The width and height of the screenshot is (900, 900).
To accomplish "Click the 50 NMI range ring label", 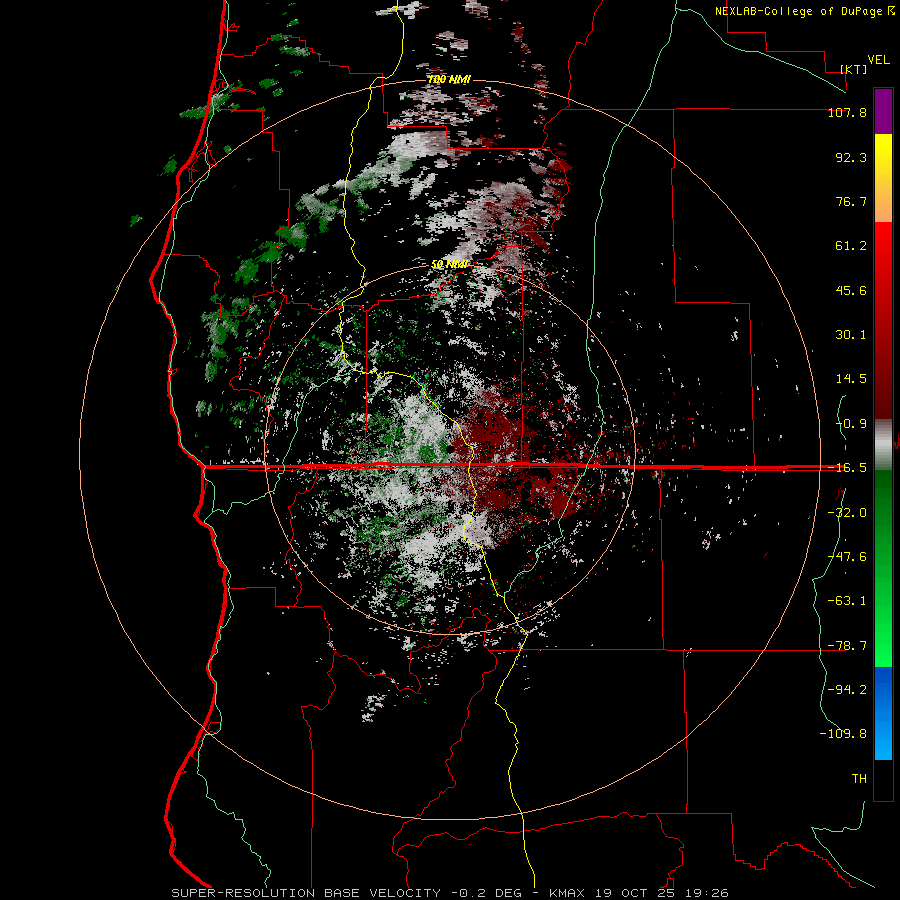I will (x=449, y=264).
